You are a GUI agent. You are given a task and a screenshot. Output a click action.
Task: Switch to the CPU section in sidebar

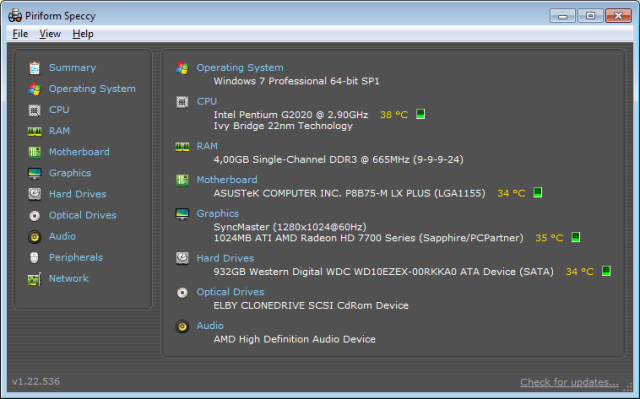tap(59, 110)
